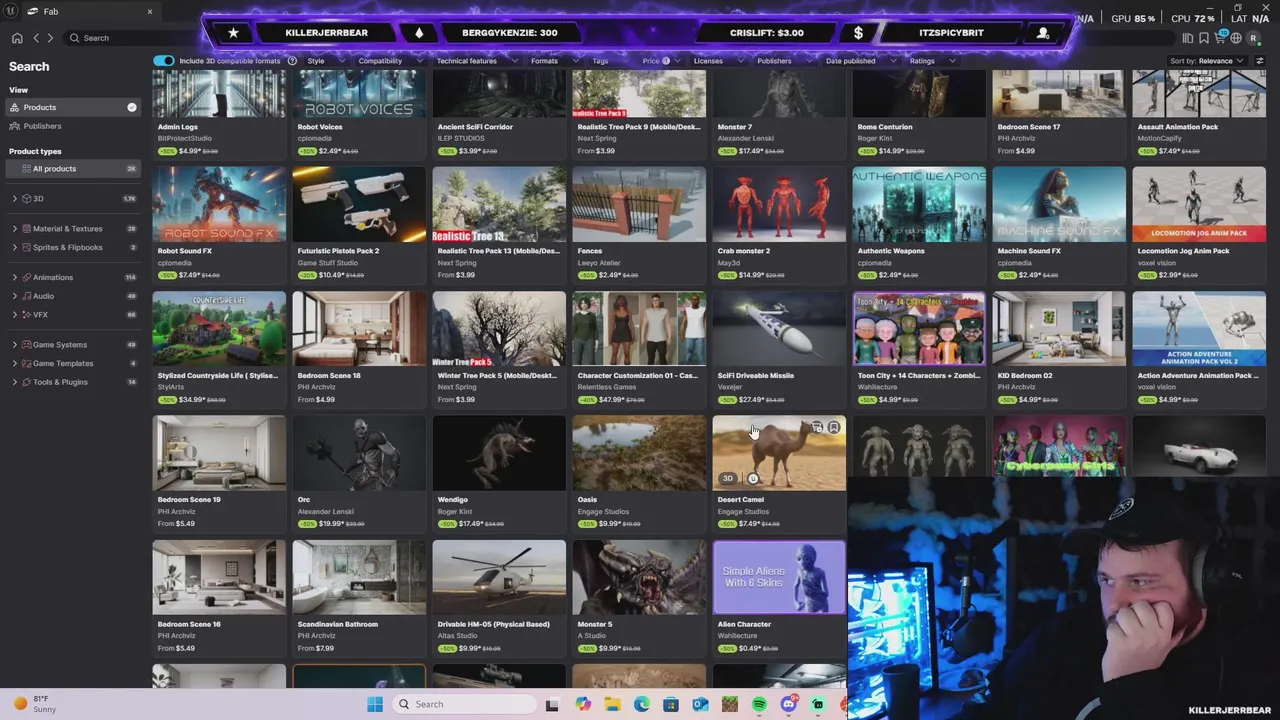This screenshot has height=720, width=1280.
Task: Open the saved bookmarks icon
Action: point(1204,38)
